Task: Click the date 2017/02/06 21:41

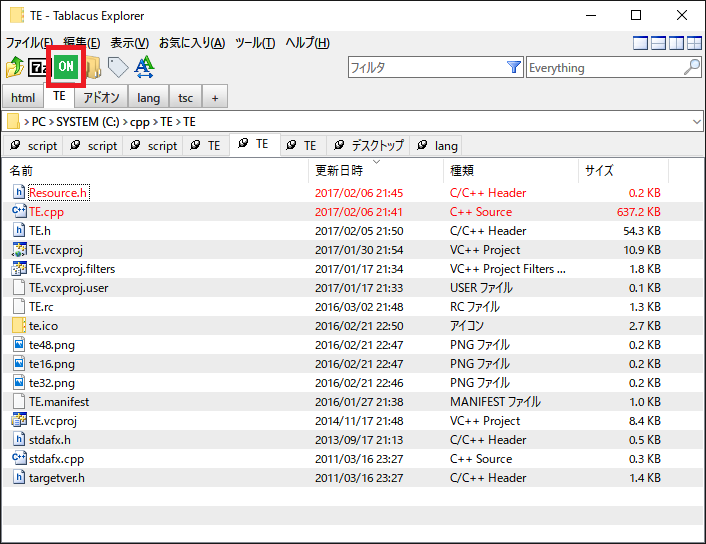Action: click(359, 212)
